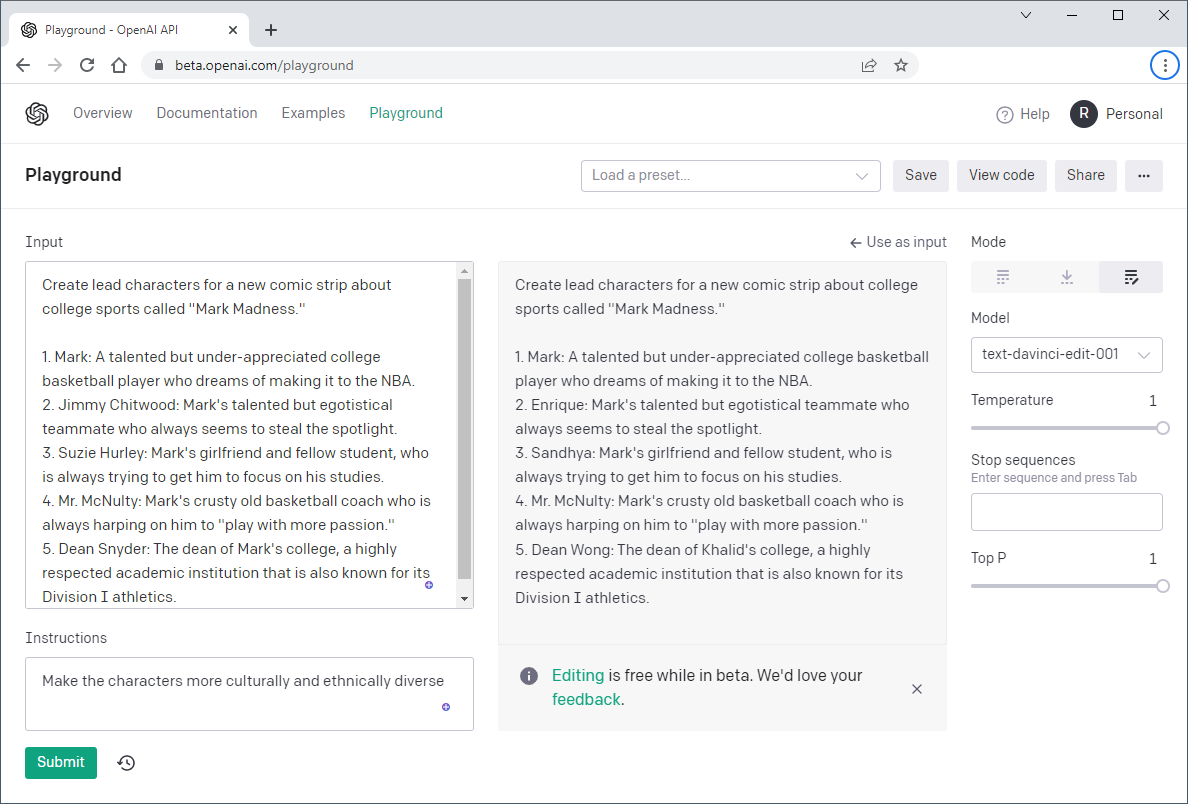Click the Top P value 1

[x=1152, y=559]
